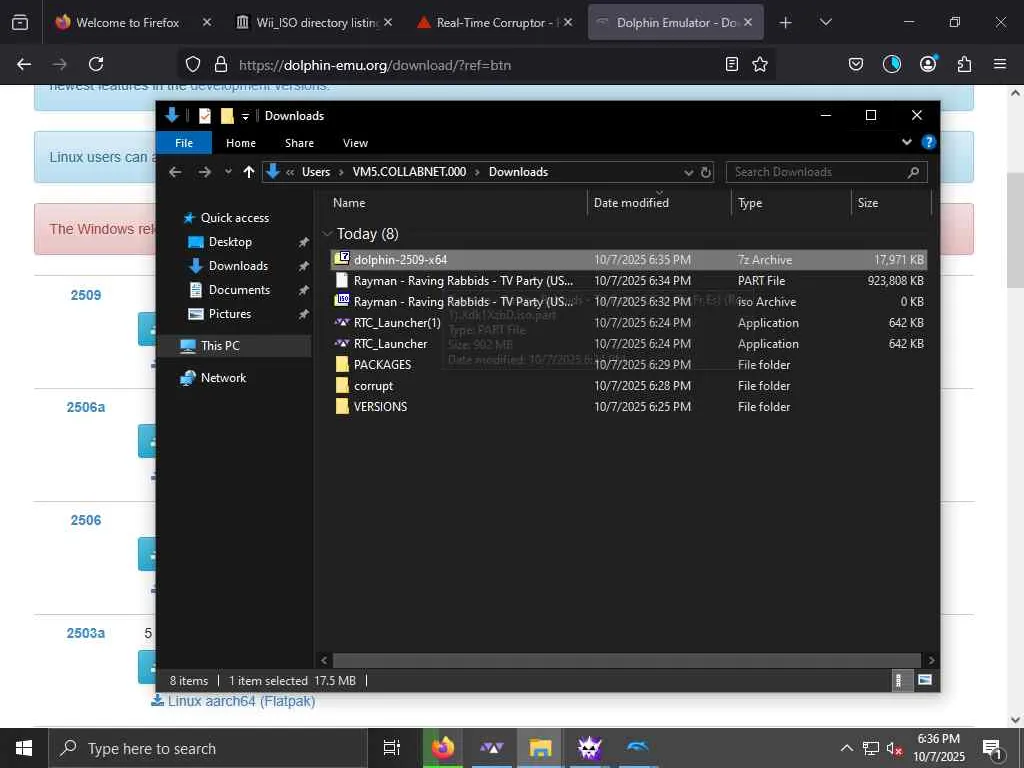Screen dimensions: 1024x768
Task: Open Desktop in navigation pane
Action: coord(230,242)
